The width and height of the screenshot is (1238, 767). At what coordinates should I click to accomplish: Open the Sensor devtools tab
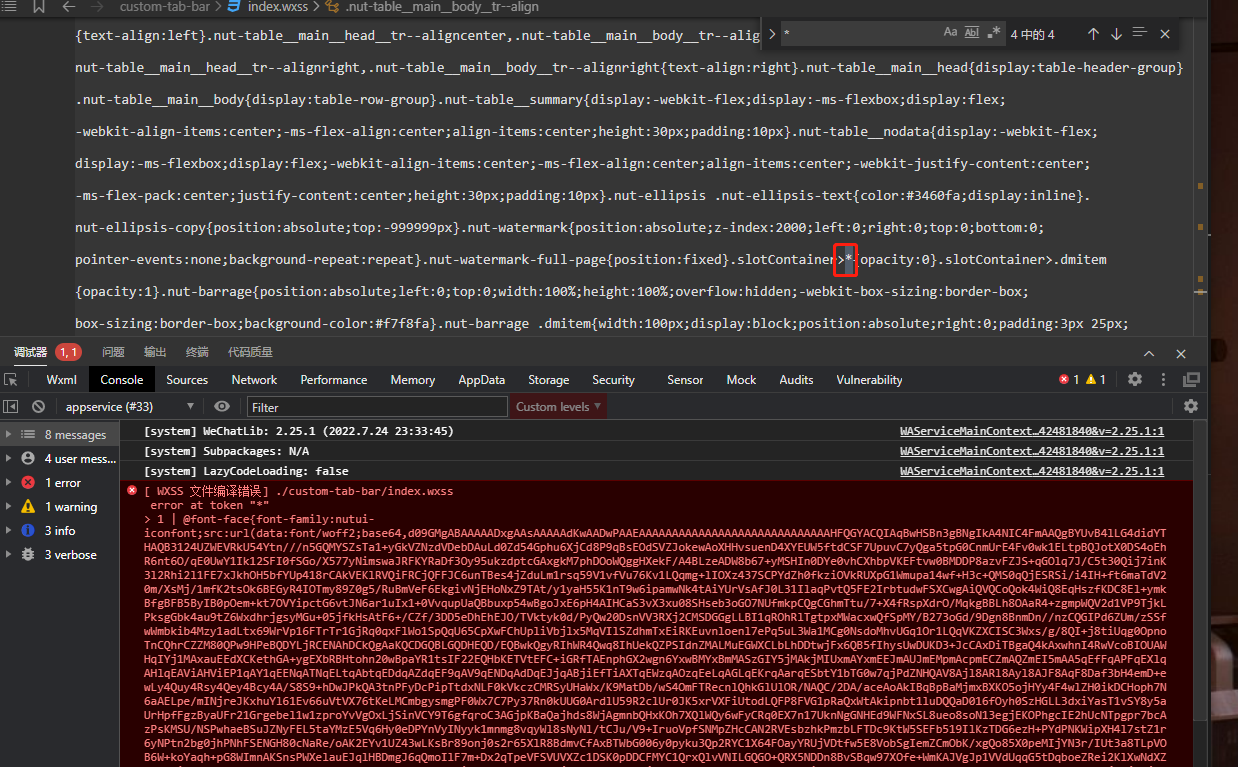[x=685, y=380]
